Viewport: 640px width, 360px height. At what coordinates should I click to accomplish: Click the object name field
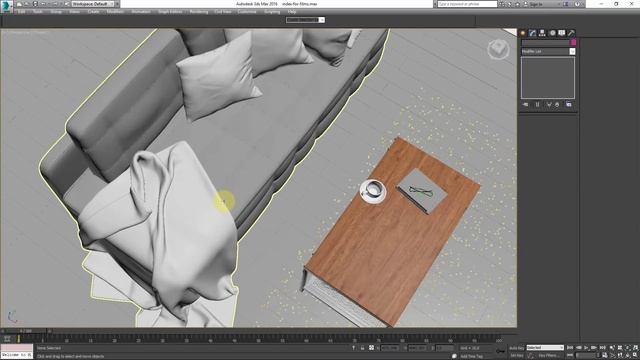(545, 42)
